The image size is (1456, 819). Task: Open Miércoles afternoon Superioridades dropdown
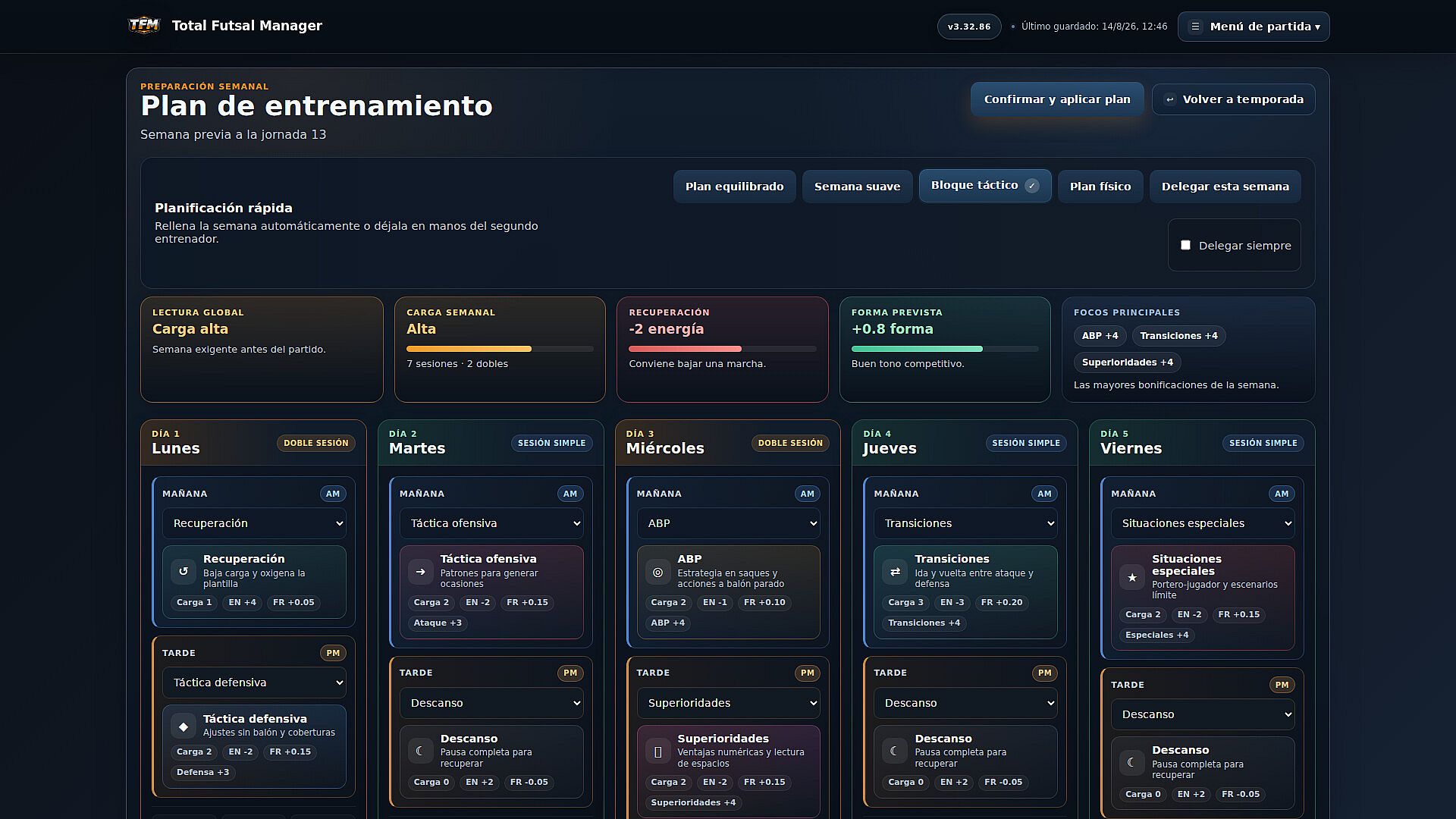click(x=729, y=703)
